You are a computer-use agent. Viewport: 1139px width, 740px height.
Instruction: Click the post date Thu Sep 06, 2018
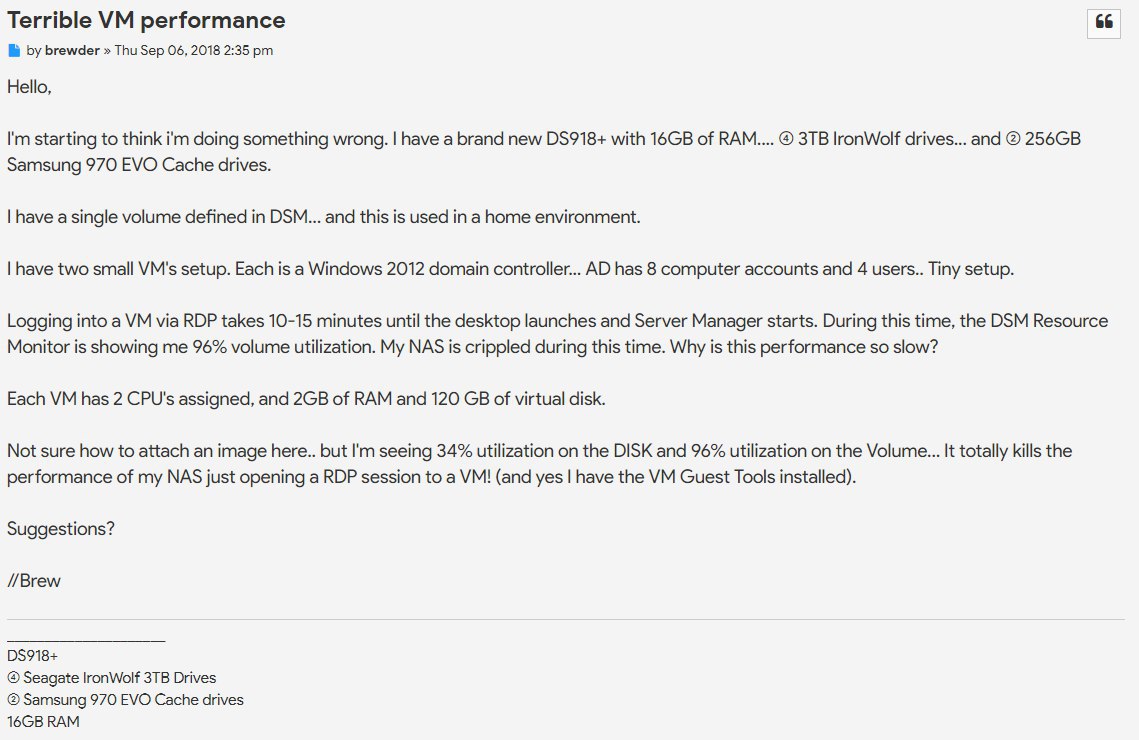click(x=194, y=50)
